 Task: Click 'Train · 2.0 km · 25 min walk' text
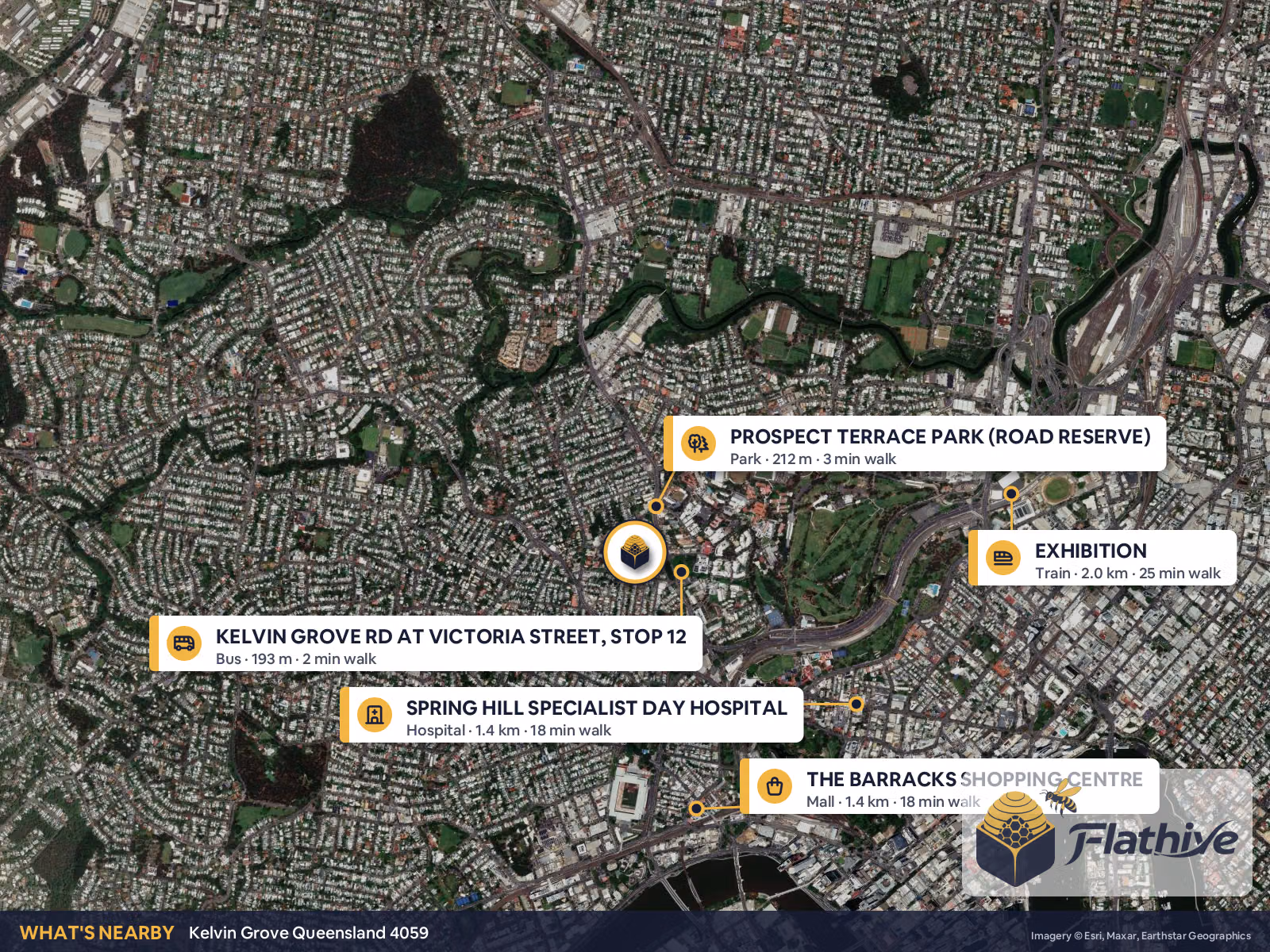1128,574
